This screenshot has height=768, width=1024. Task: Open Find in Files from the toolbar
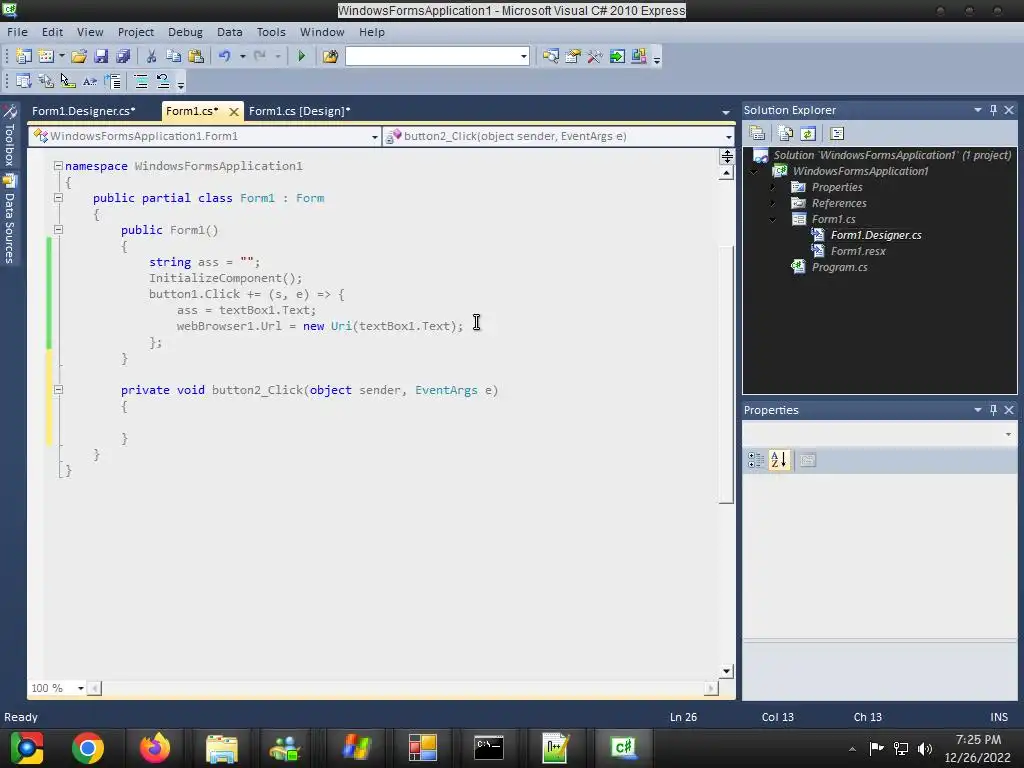330,56
